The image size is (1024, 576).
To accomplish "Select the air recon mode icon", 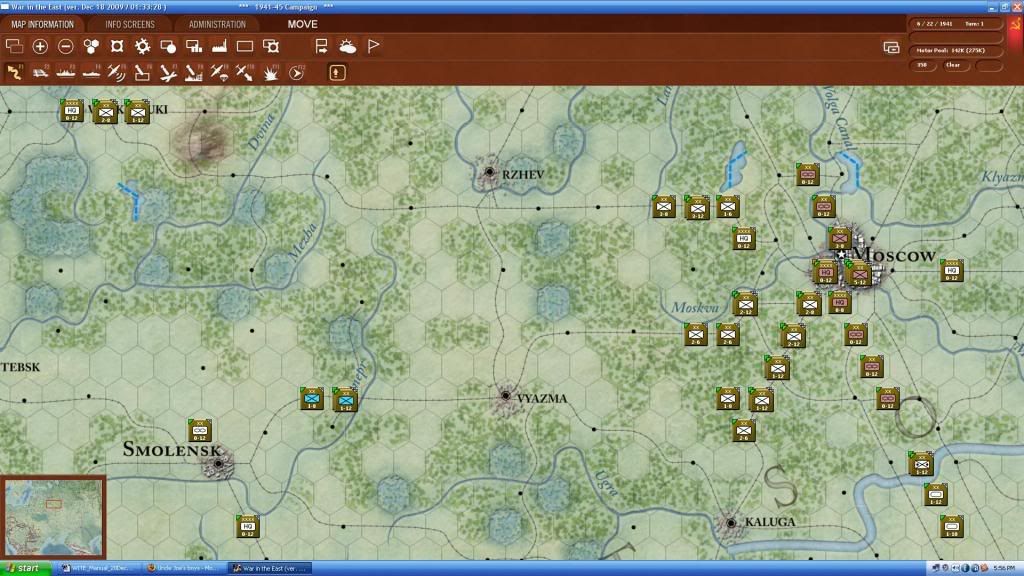I will pyautogui.click(x=117, y=72).
